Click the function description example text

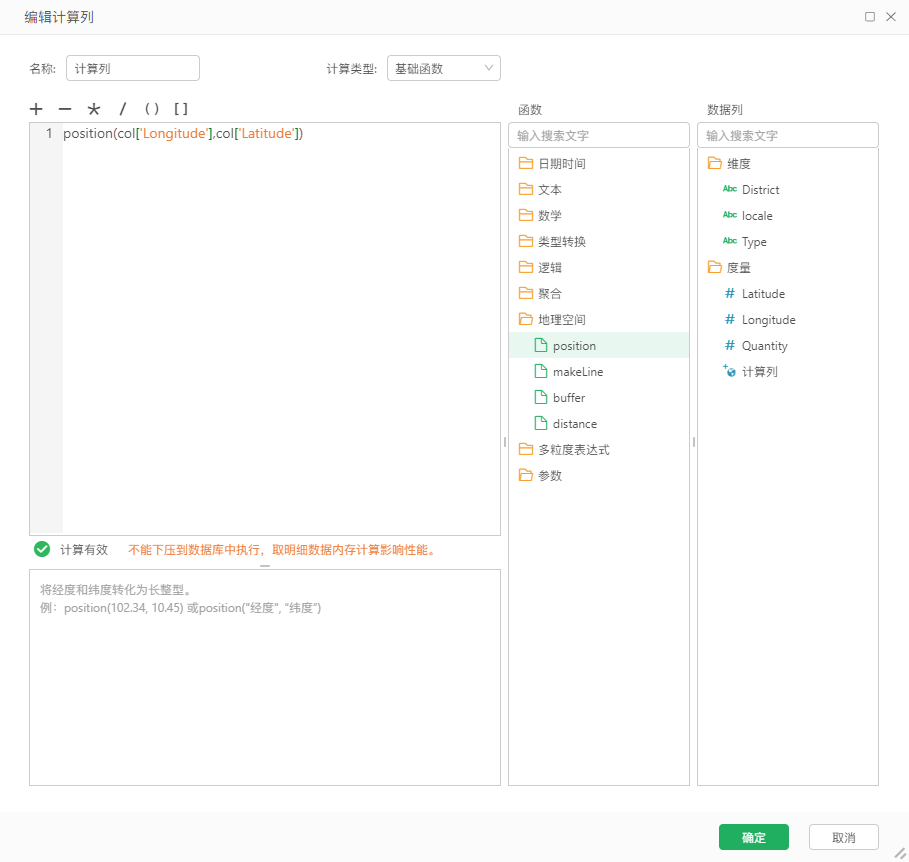pos(180,608)
